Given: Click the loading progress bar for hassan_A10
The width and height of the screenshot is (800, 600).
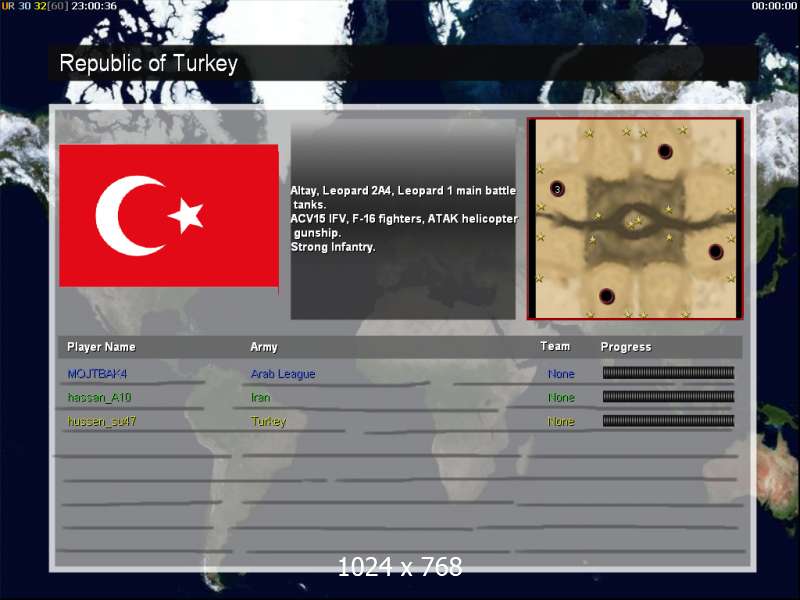Looking at the screenshot, I should [668, 396].
